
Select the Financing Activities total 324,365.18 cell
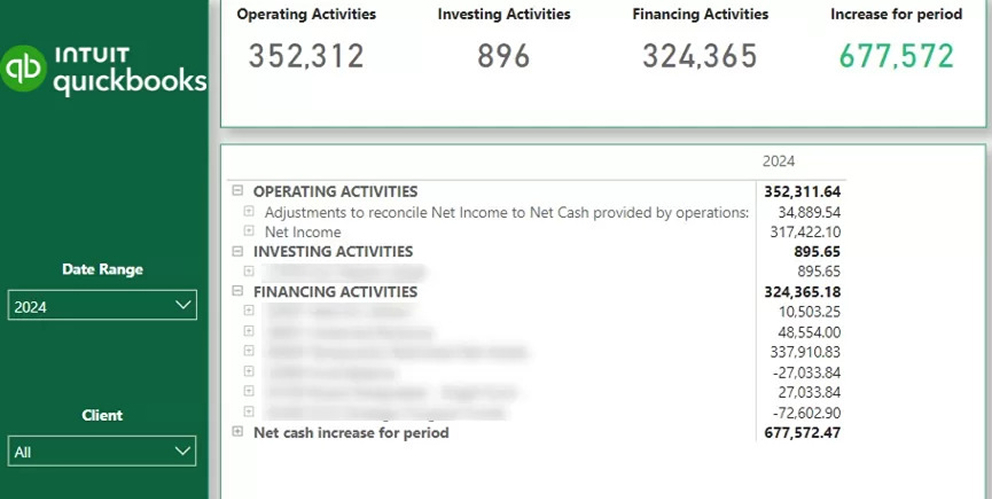tap(803, 291)
